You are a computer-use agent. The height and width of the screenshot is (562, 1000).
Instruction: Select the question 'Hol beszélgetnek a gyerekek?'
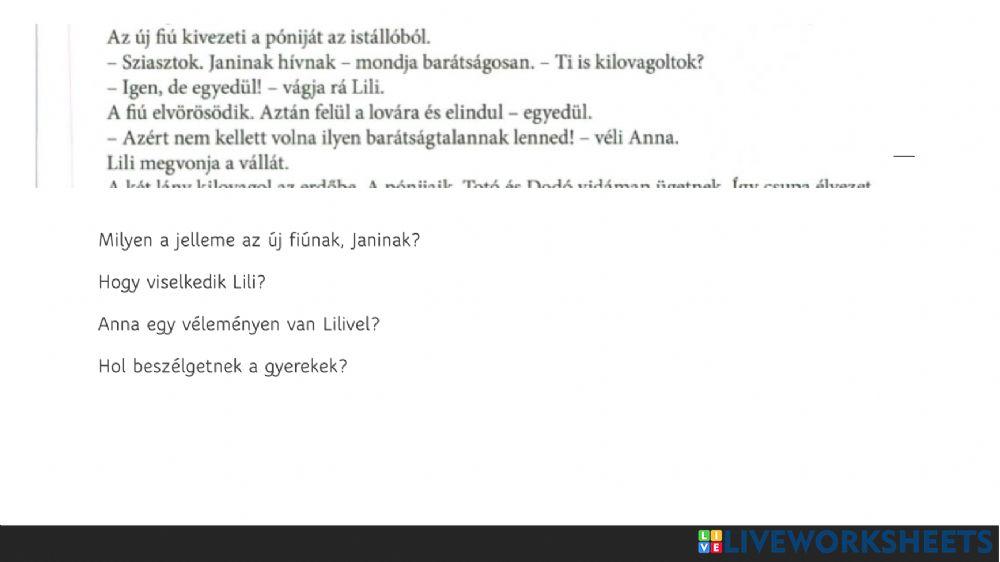(x=222, y=366)
